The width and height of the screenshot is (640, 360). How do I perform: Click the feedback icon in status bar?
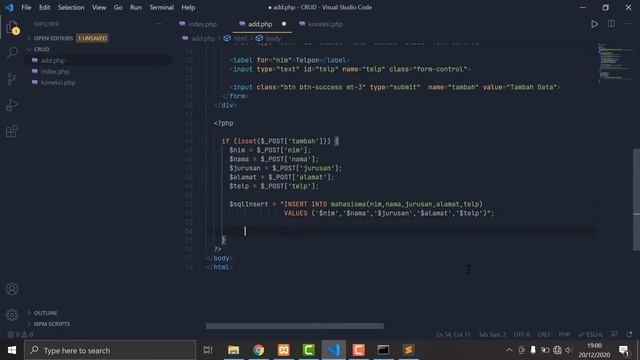click(614, 334)
